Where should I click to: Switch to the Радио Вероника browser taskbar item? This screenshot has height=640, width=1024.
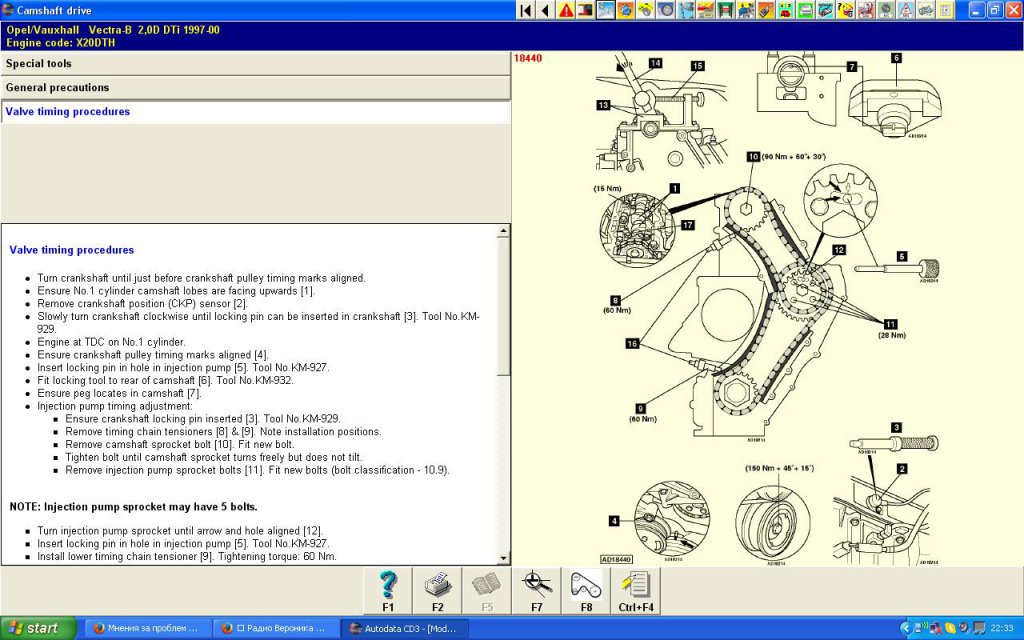273,628
